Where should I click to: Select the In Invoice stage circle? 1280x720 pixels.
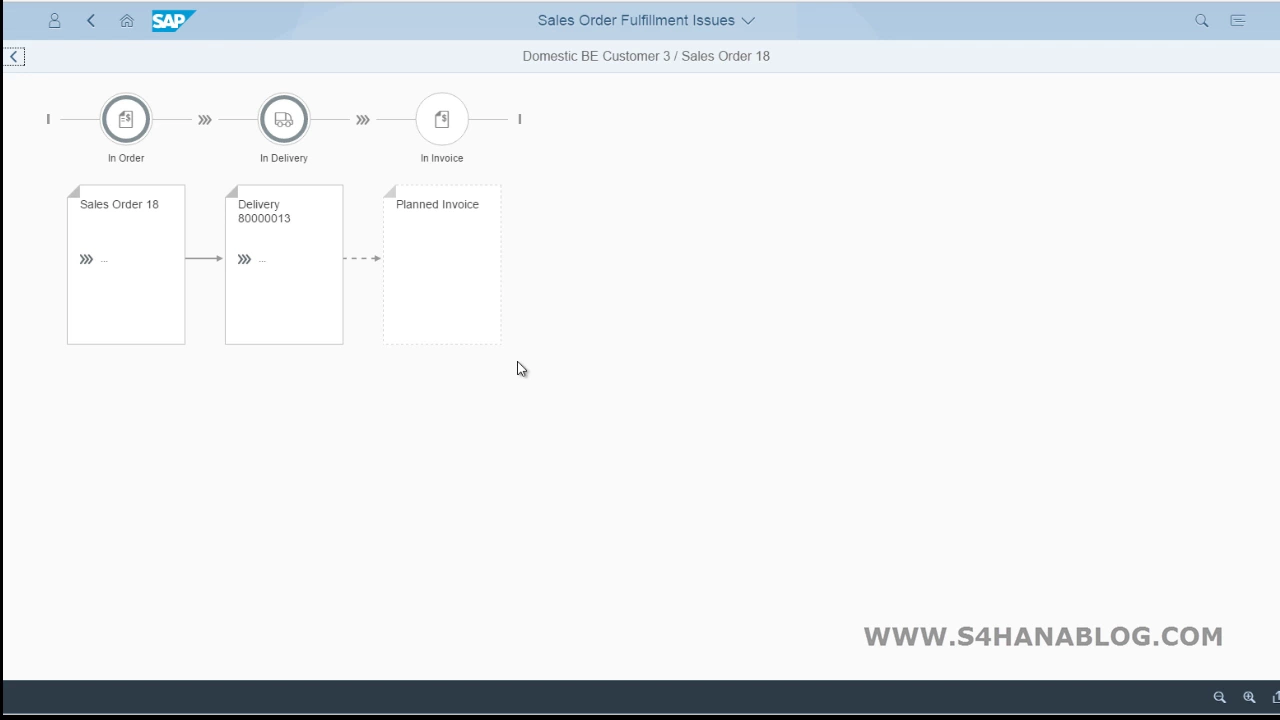(442, 119)
